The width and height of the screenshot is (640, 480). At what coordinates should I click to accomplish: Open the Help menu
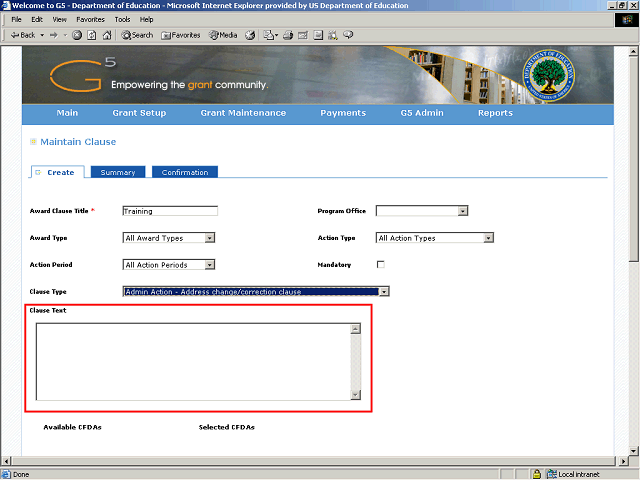coord(147,20)
